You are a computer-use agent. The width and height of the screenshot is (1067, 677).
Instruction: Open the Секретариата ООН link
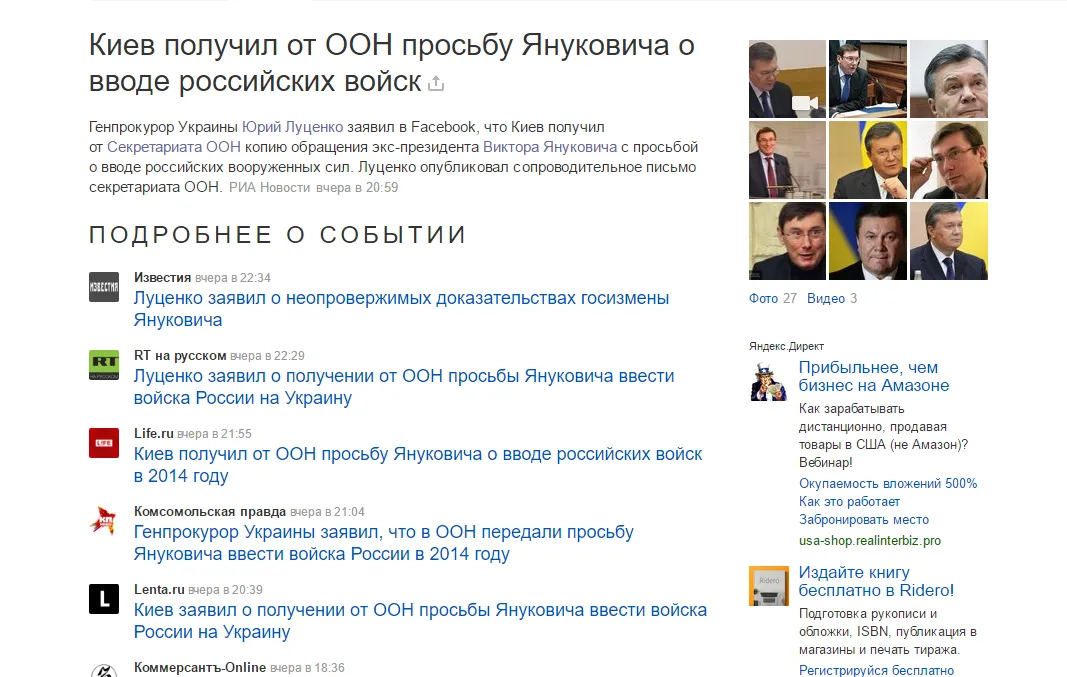click(174, 147)
